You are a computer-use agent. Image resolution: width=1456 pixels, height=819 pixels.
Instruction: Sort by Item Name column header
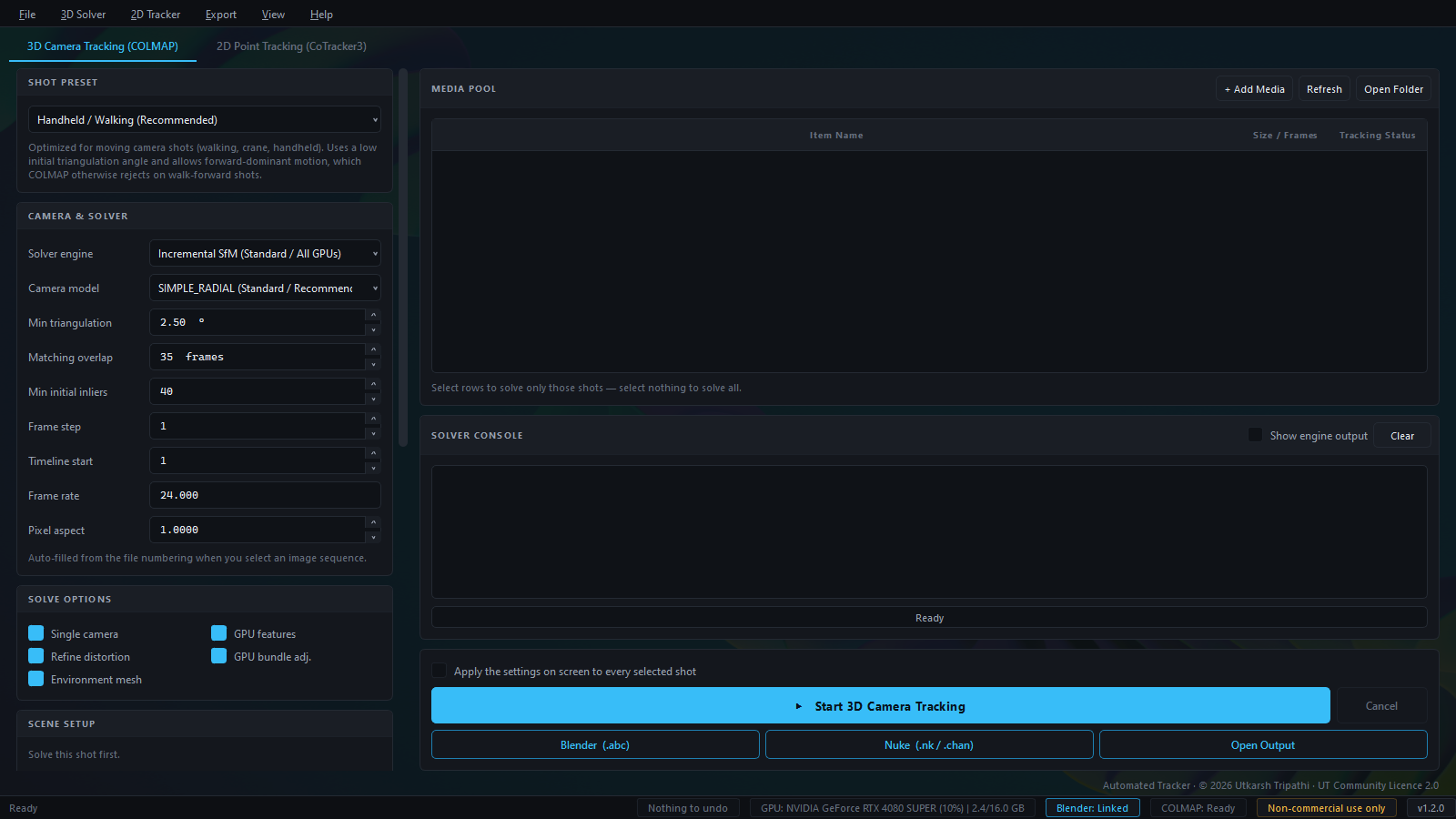tap(836, 136)
